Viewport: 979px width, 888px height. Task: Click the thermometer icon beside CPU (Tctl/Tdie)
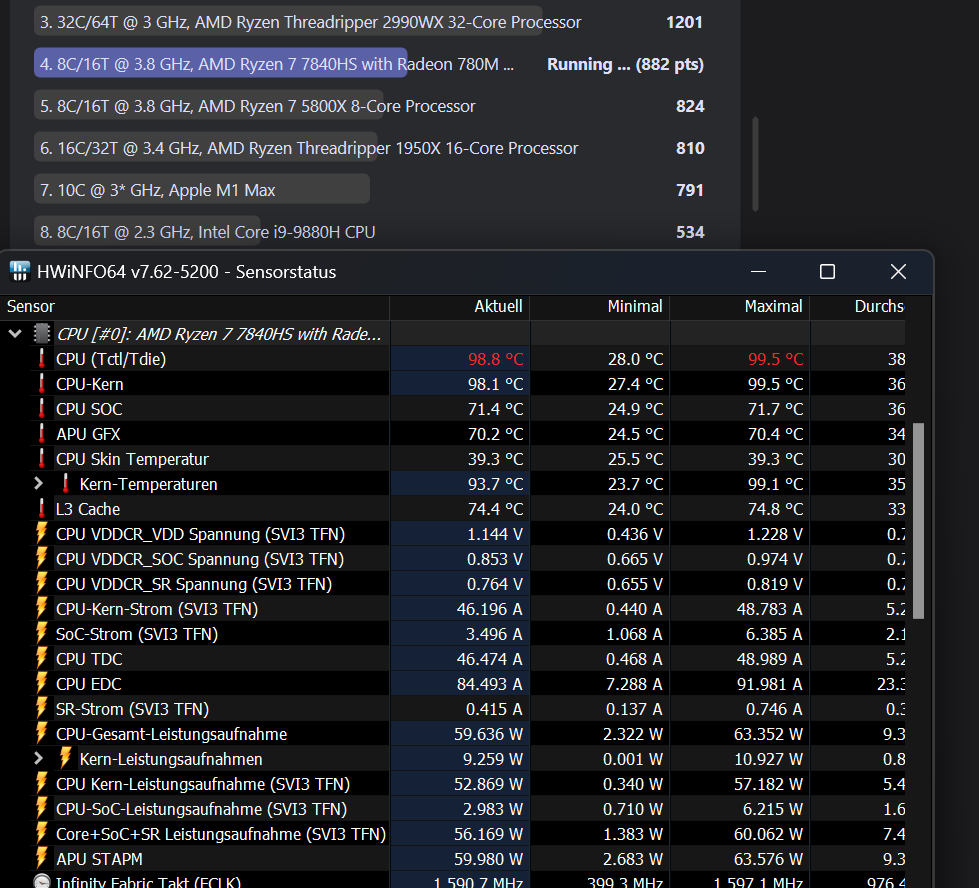click(43, 359)
